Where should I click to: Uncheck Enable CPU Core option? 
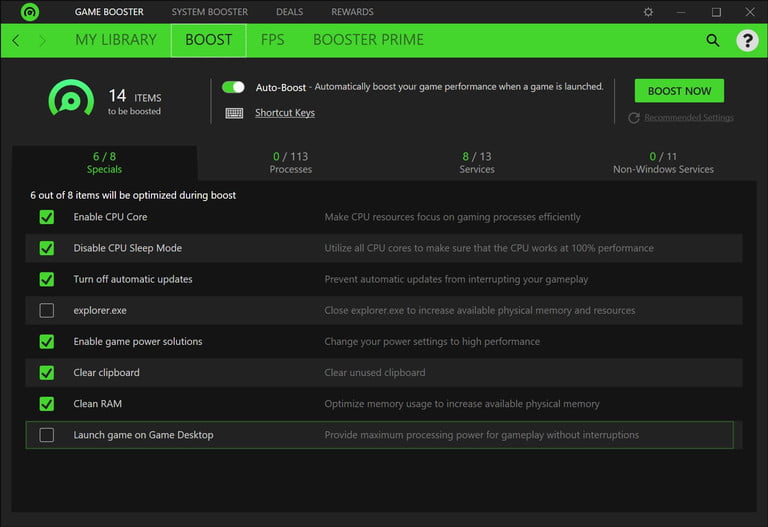[47, 217]
